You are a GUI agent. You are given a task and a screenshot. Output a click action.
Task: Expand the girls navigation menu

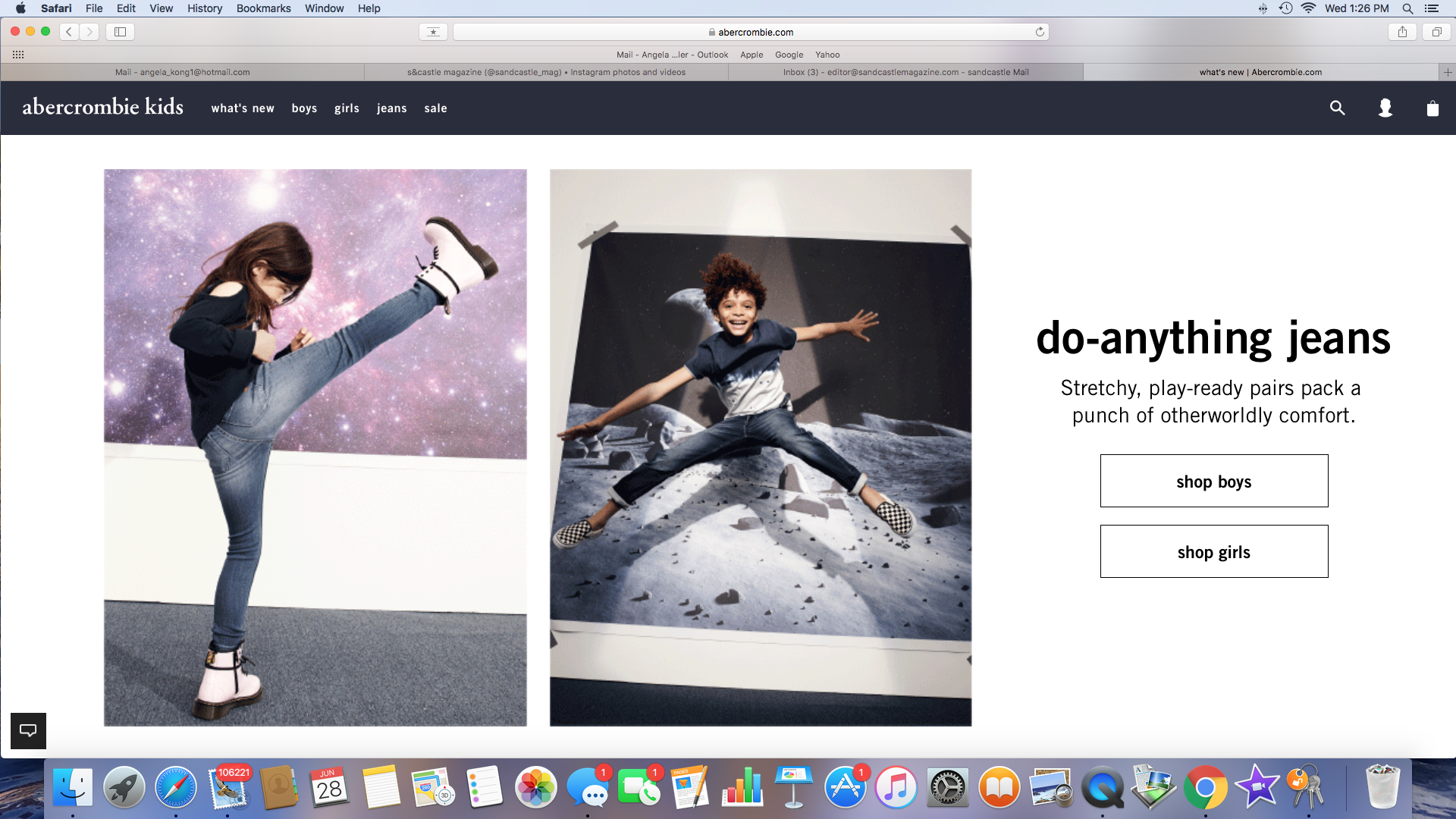click(x=347, y=108)
